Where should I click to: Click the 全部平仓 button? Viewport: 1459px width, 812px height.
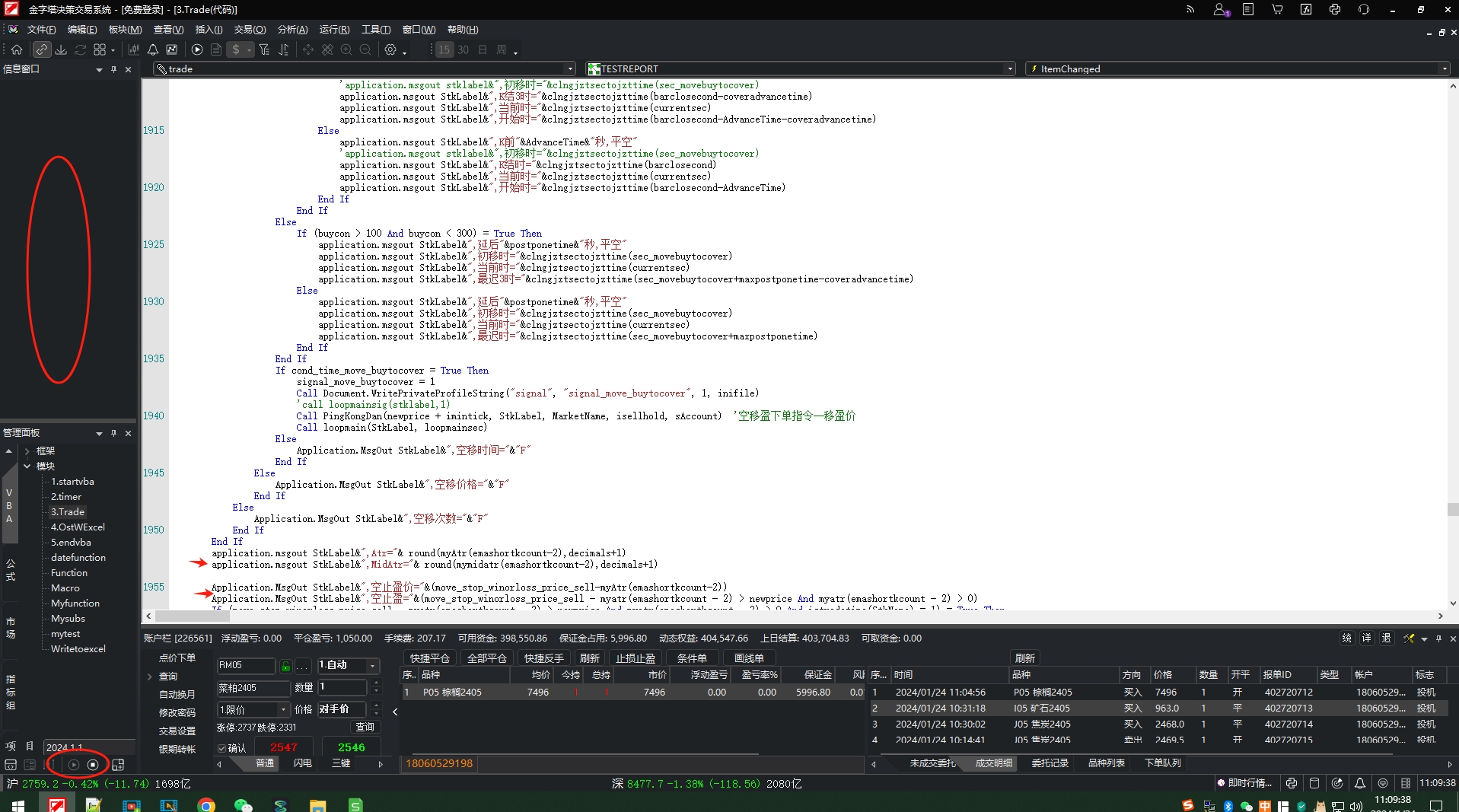tap(487, 658)
